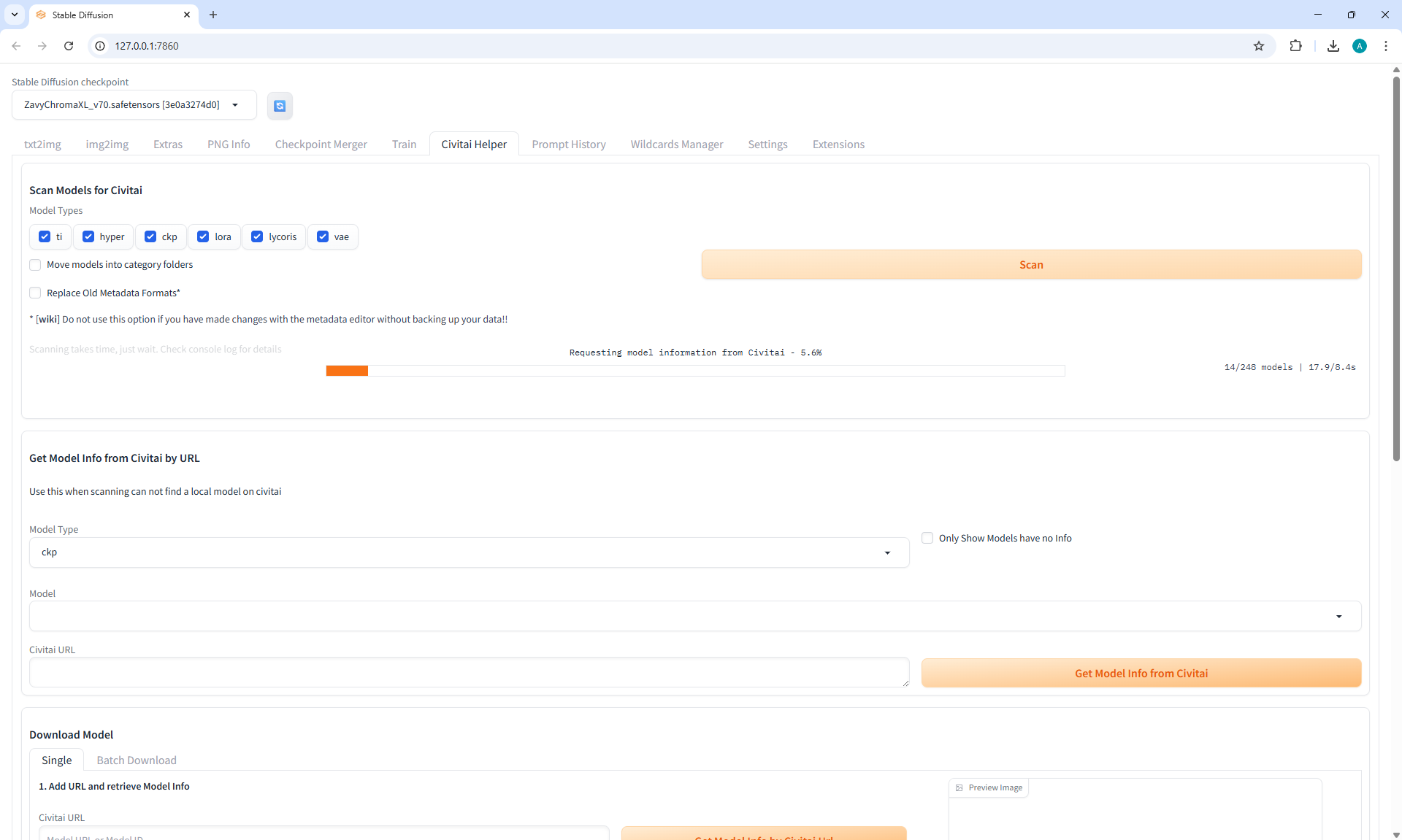Click the site information icon
The image size is (1402, 840).
click(x=101, y=46)
